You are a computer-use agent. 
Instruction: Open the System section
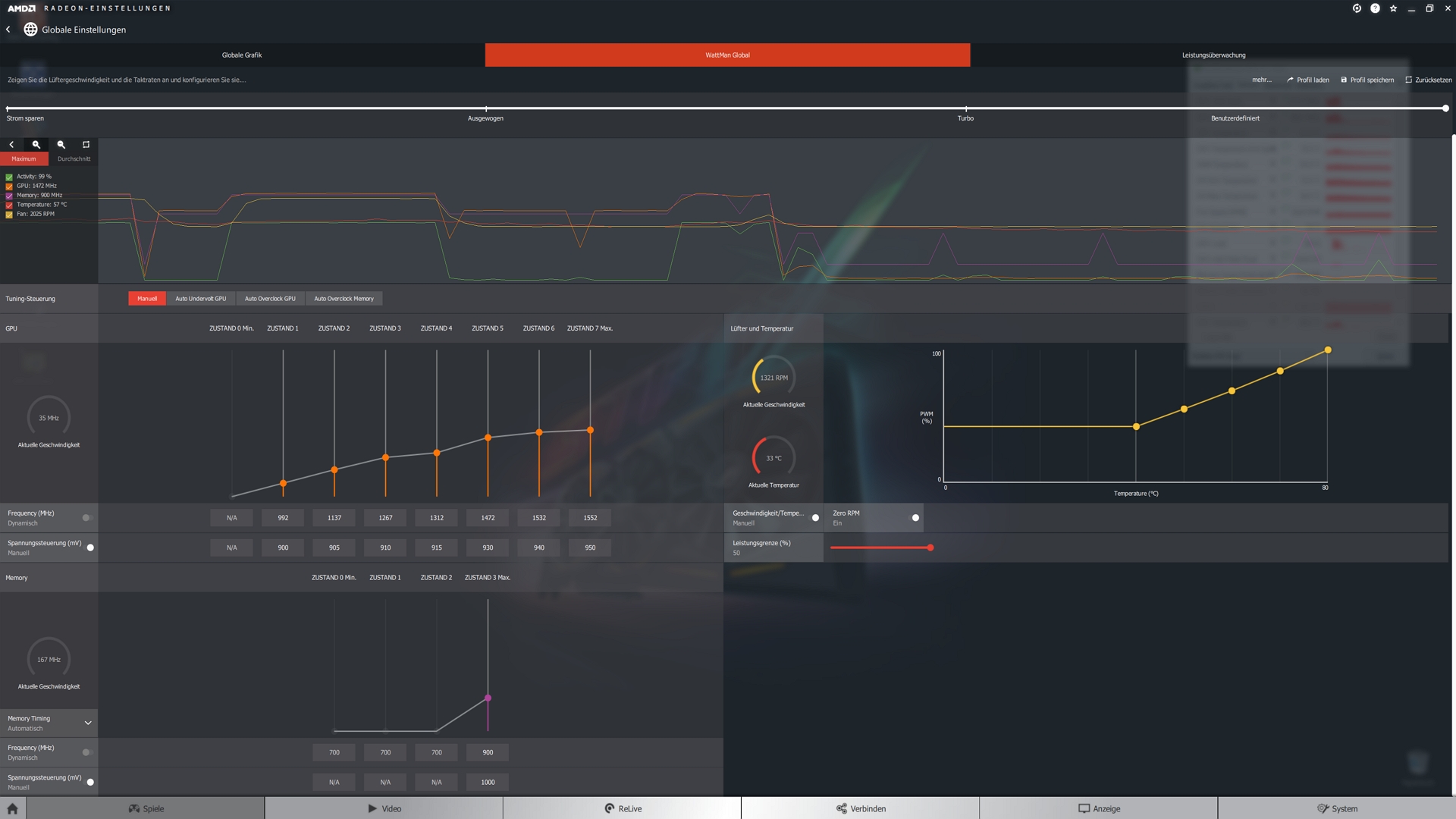pos(1337,808)
